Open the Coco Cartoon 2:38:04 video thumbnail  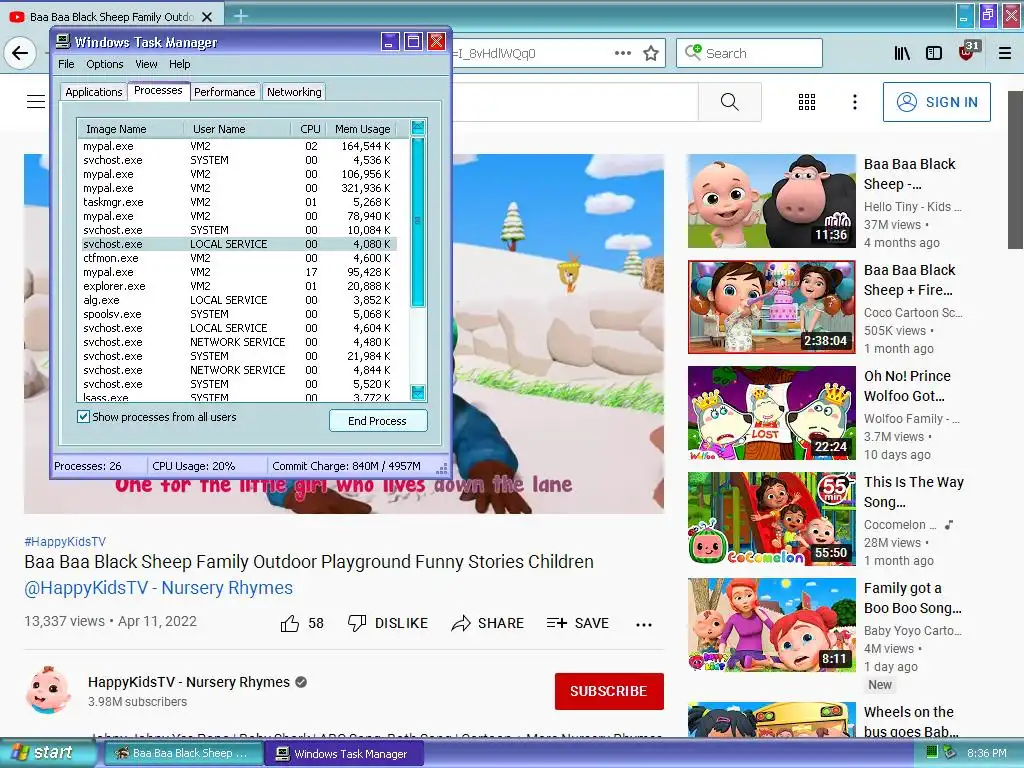point(771,307)
